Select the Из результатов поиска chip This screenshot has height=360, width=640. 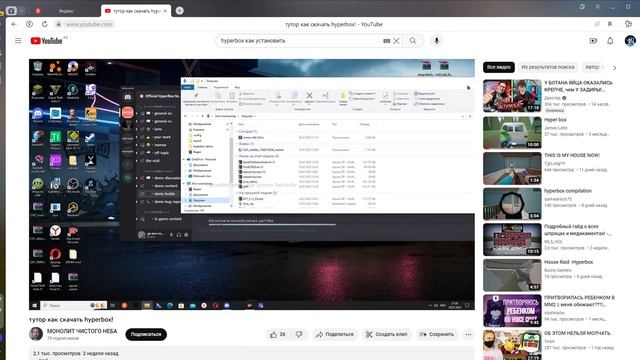(548, 67)
